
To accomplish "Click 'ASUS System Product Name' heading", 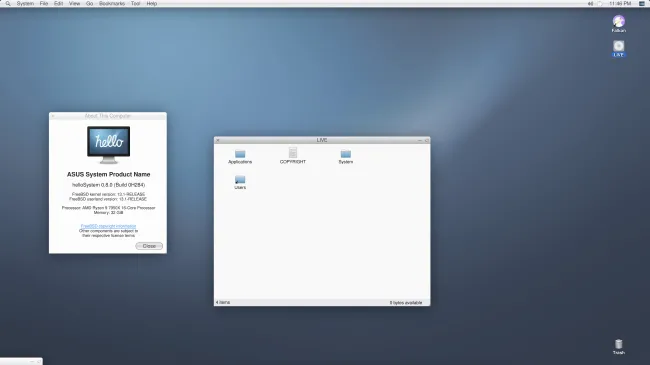I will coord(109,174).
